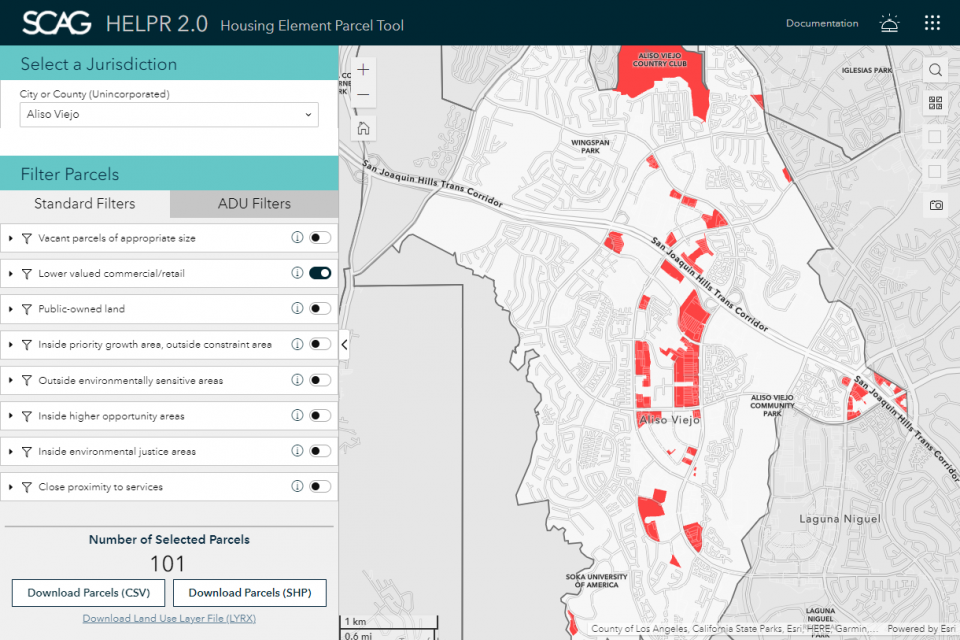
Task: Expand the Outside environmentally sensitive areas filter
Action: (11, 381)
